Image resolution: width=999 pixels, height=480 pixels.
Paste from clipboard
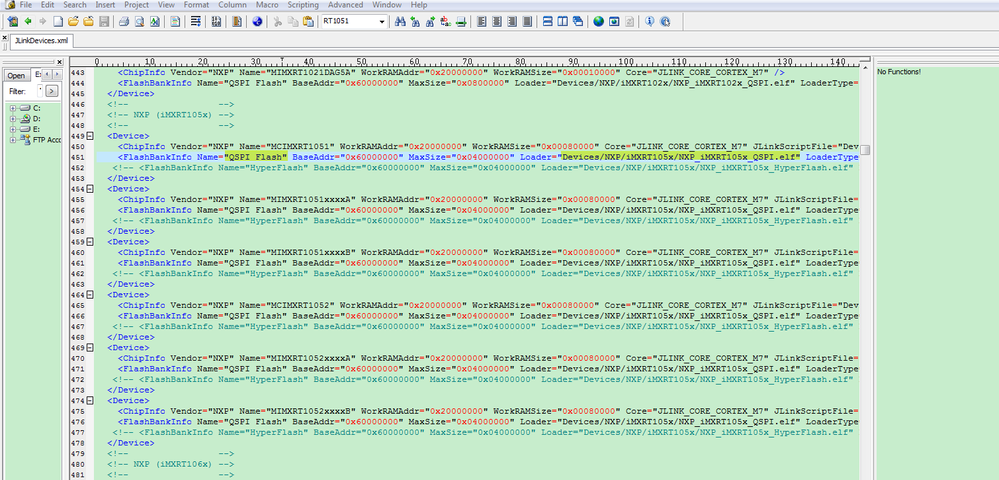point(308,22)
